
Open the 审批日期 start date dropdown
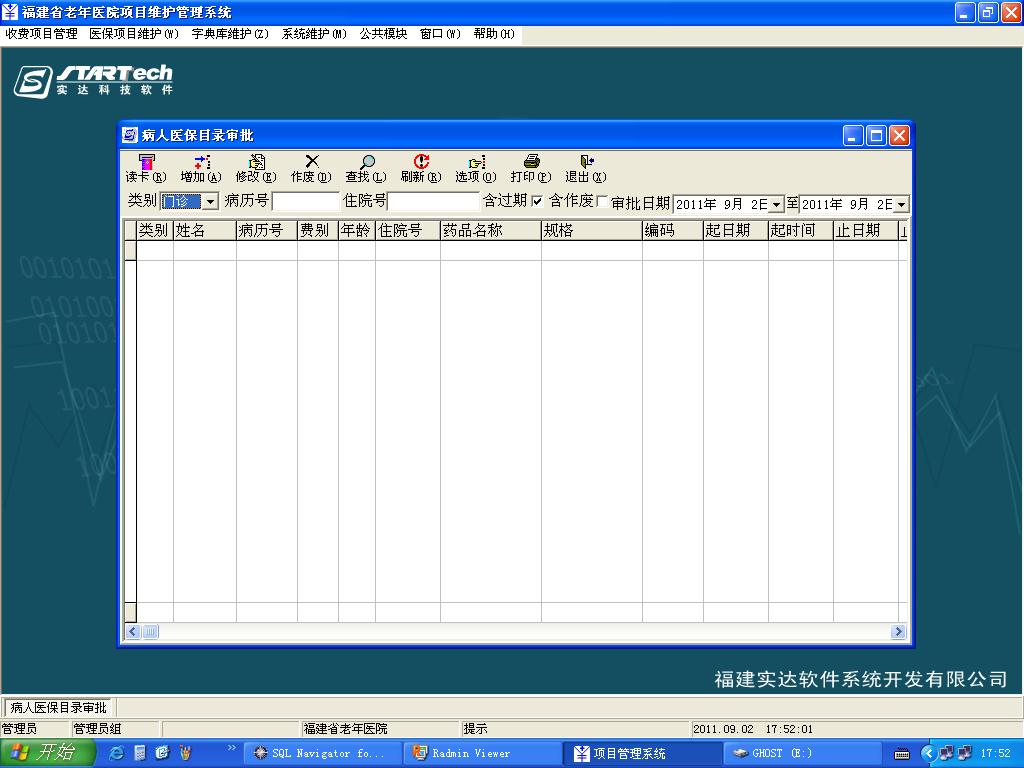[776, 204]
